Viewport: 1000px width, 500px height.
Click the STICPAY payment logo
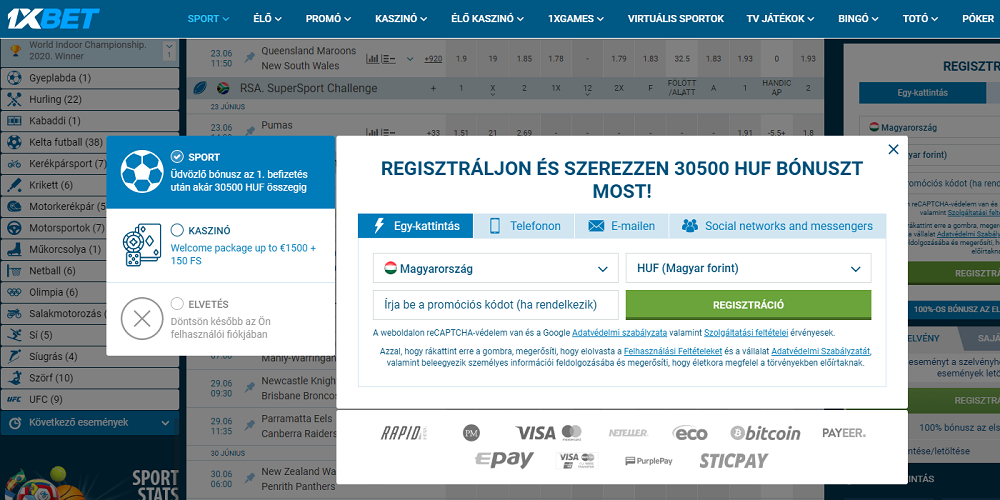click(733, 461)
